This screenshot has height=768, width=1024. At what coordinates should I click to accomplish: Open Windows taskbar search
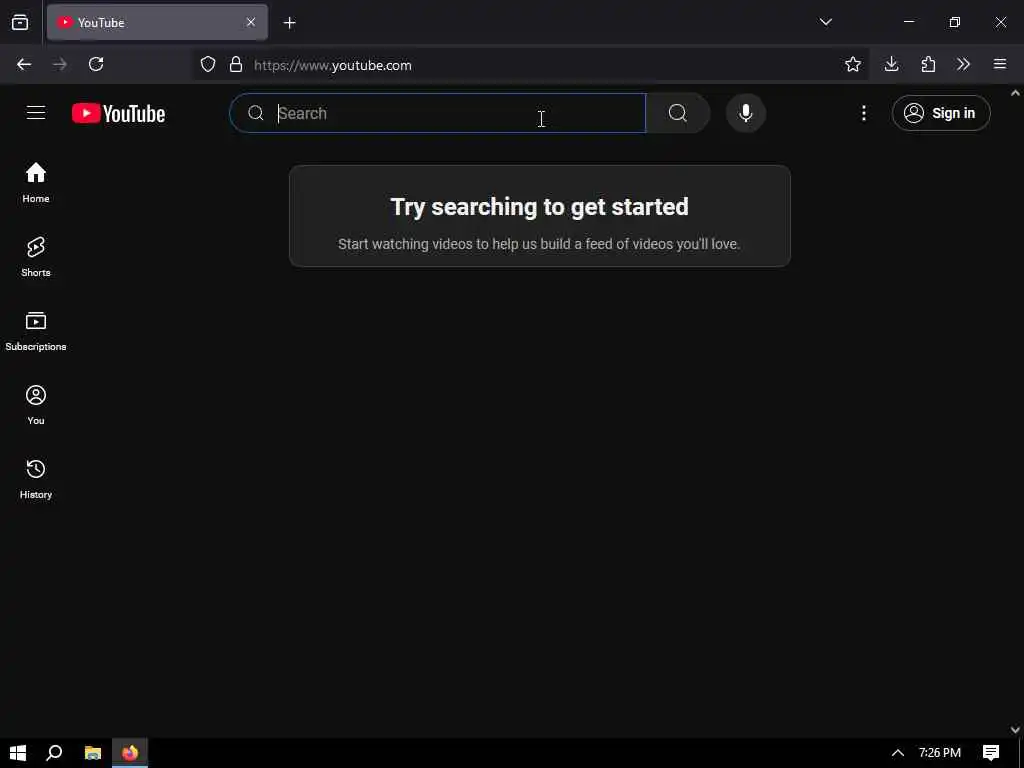pos(54,752)
